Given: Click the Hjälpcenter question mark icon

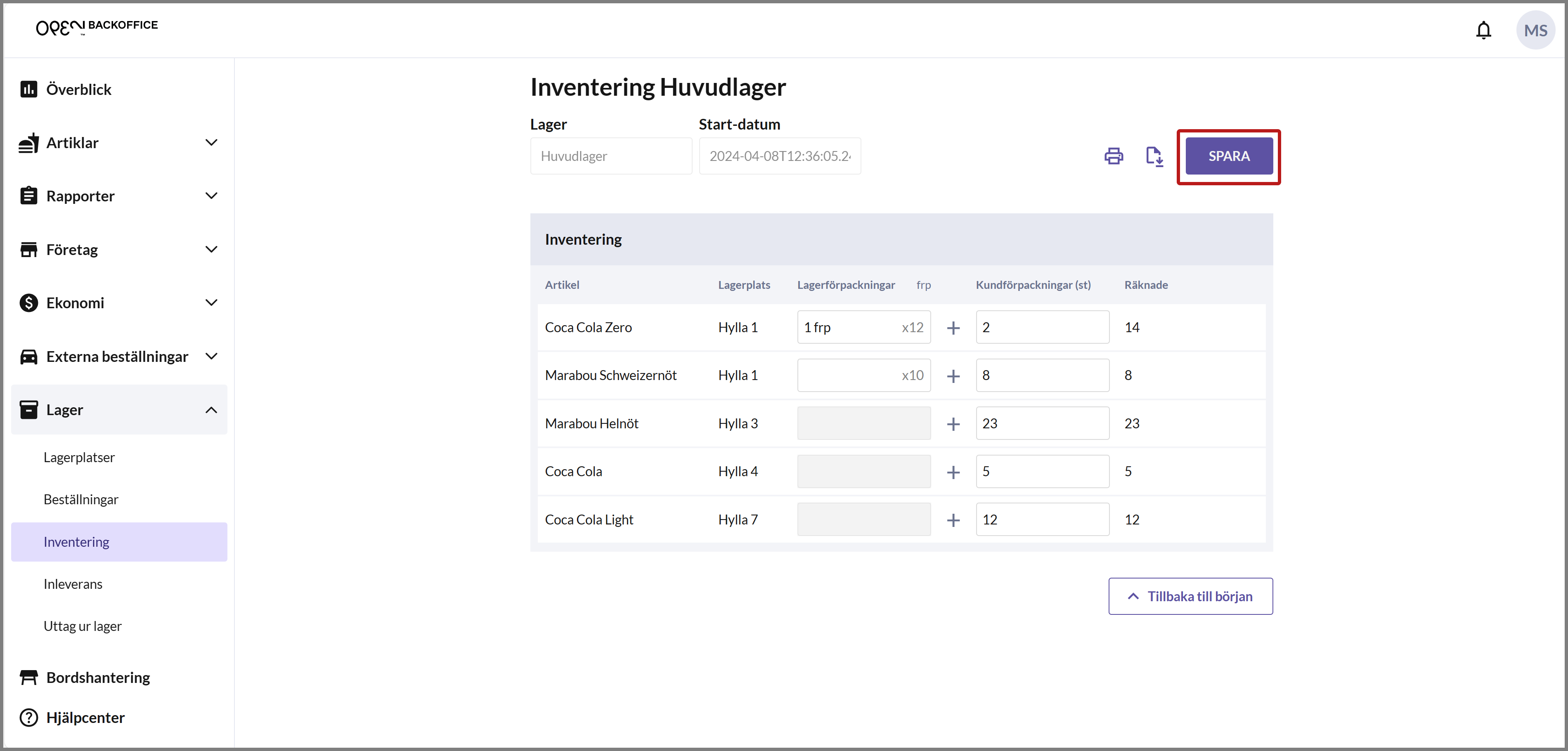Looking at the screenshot, I should pos(28,718).
